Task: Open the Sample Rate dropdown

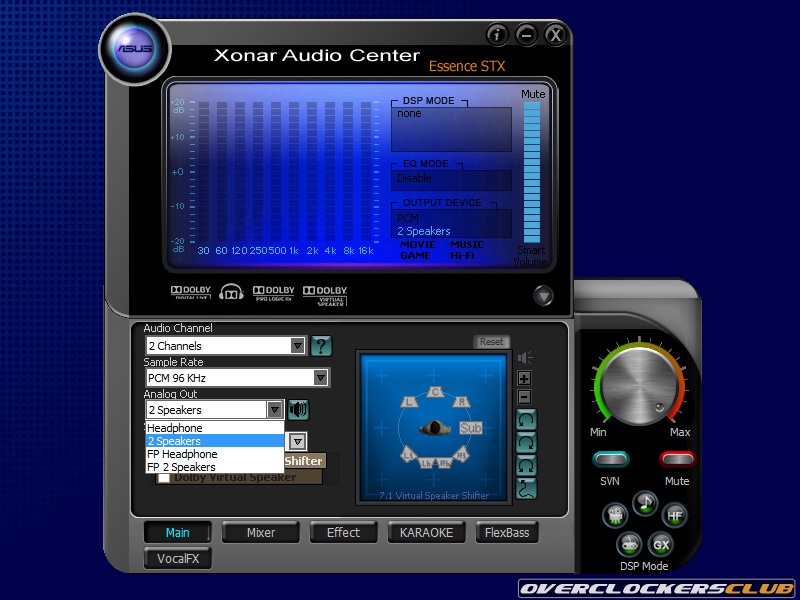Action: tap(320, 378)
